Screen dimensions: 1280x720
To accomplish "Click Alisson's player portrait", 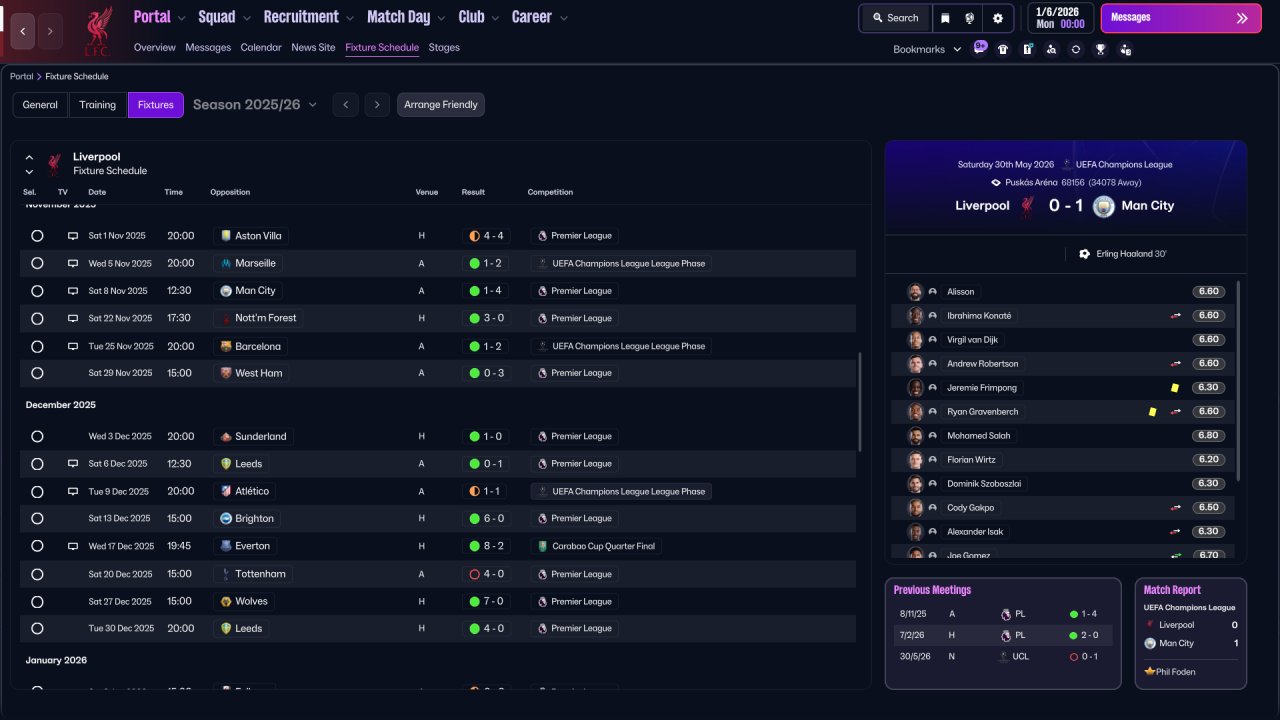I will pyautogui.click(x=915, y=292).
